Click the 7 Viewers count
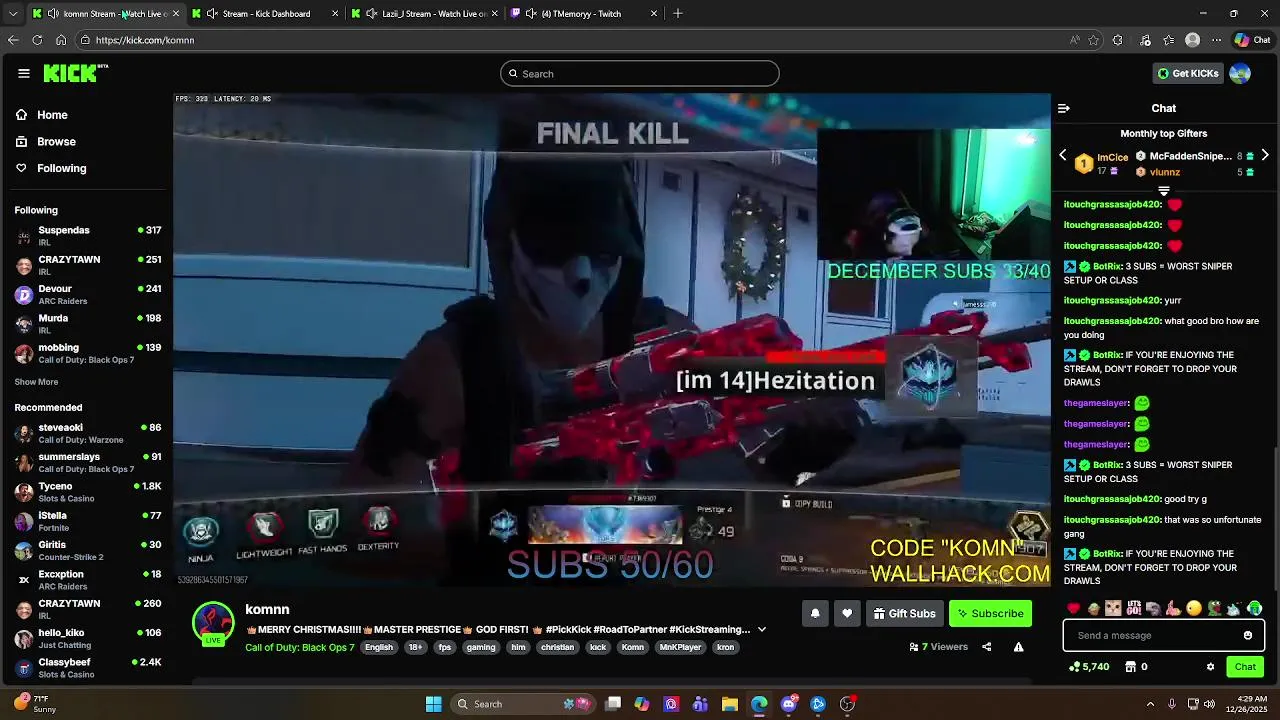This screenshot has width=1280, height=720. (x=939, y=647)
